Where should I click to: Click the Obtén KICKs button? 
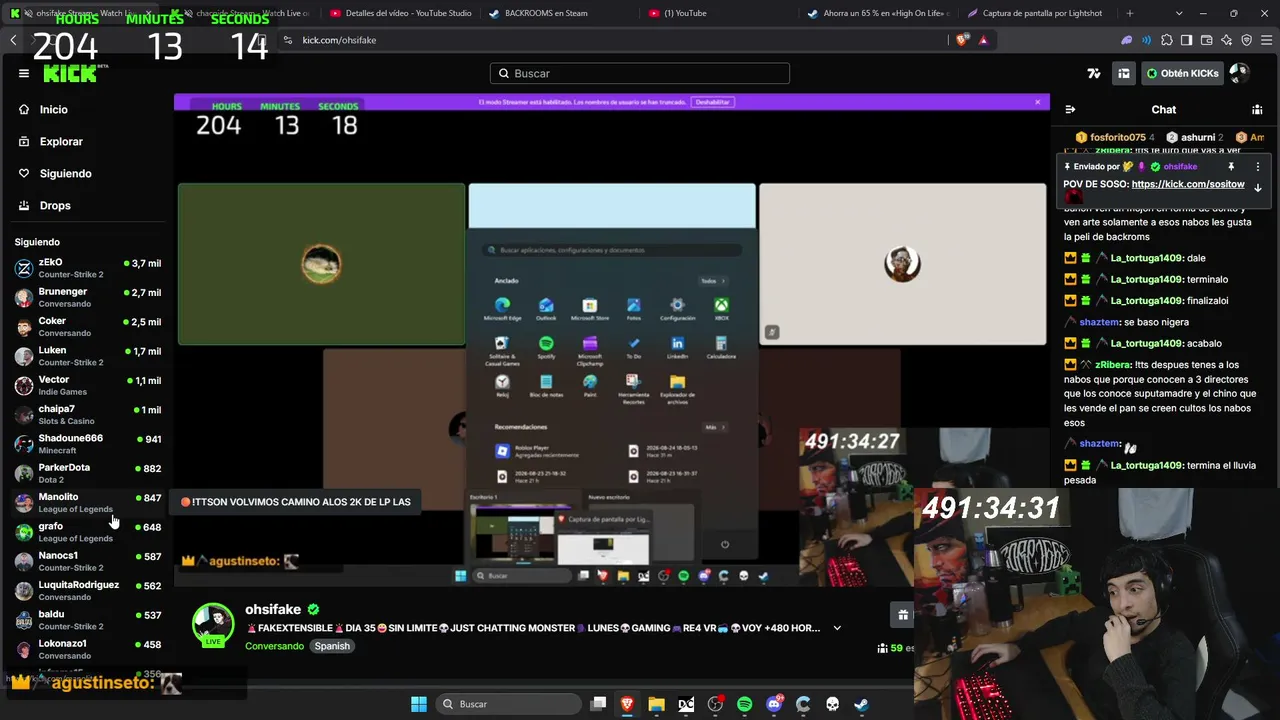(x=1182, y=73)
